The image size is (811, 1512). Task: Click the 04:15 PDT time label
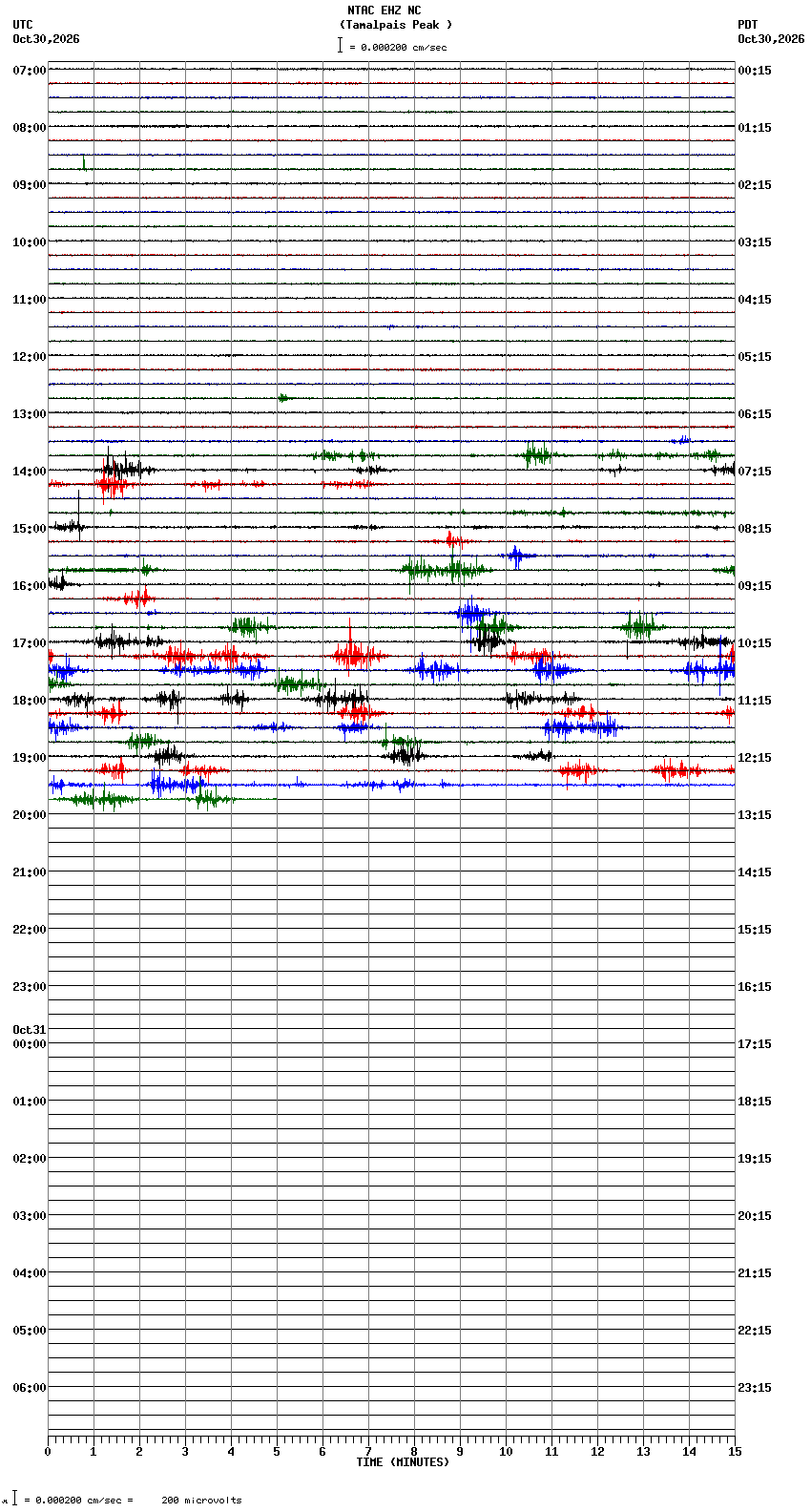(x=755, y=300)
